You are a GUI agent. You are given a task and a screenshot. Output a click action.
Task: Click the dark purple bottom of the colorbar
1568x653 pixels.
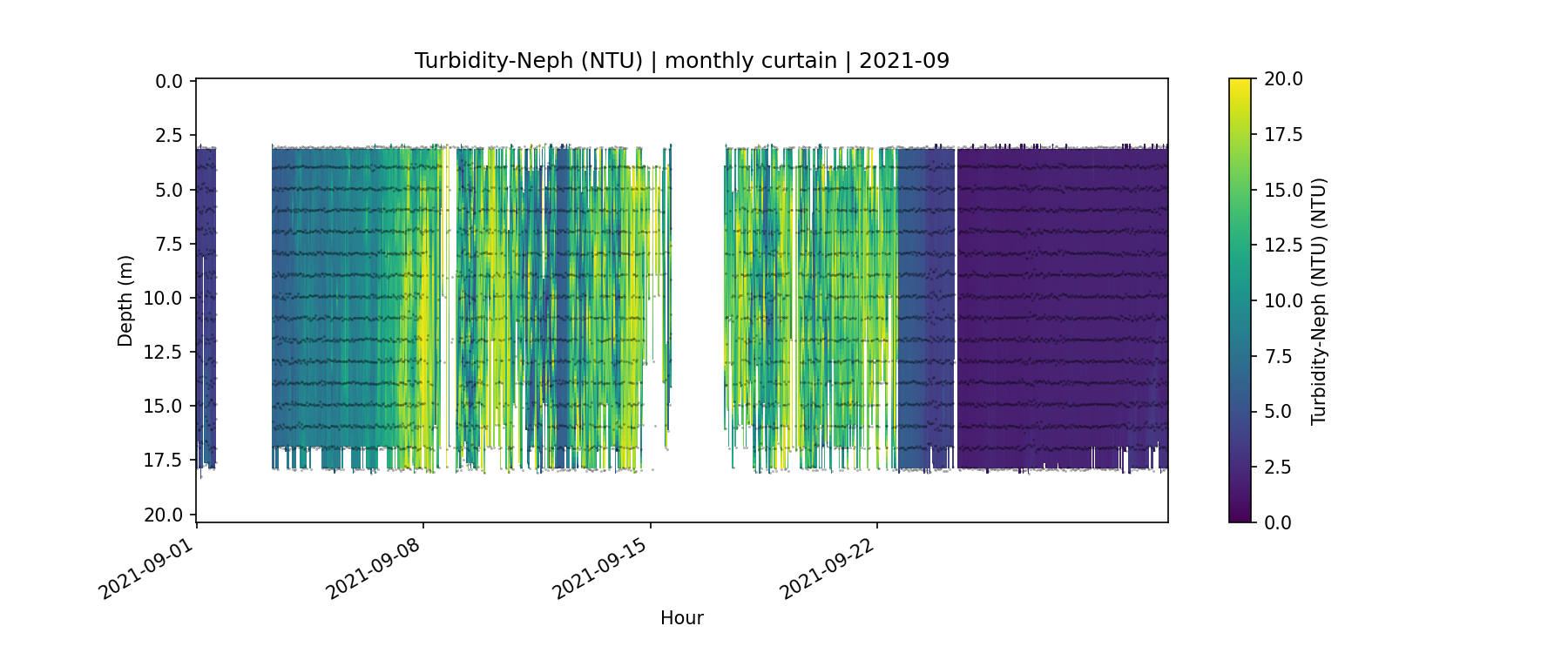pos(1240,515)
